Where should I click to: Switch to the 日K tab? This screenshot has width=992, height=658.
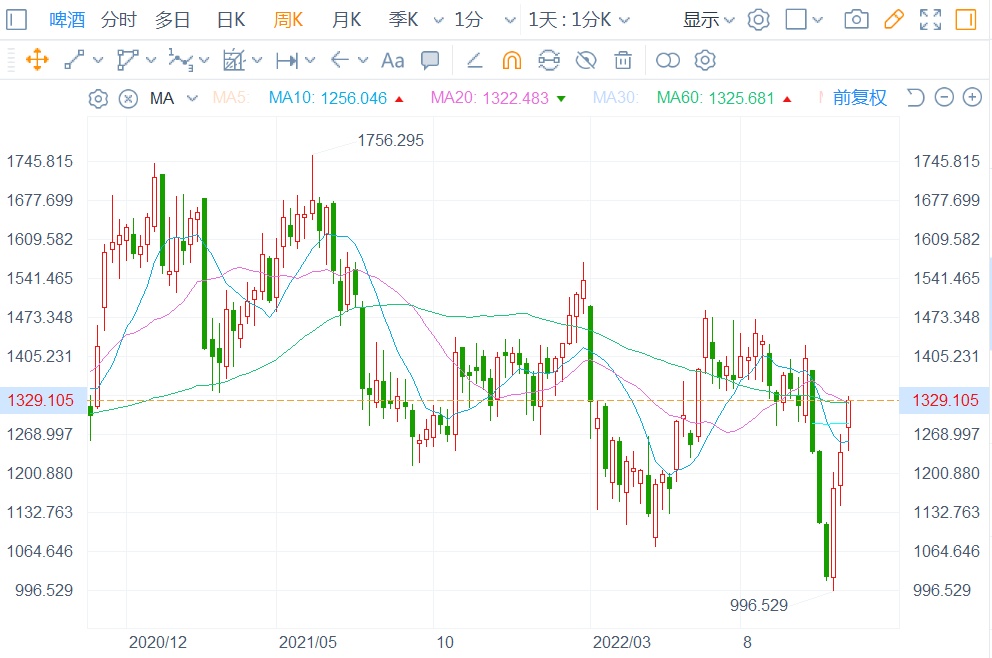(x=231, y=19)
